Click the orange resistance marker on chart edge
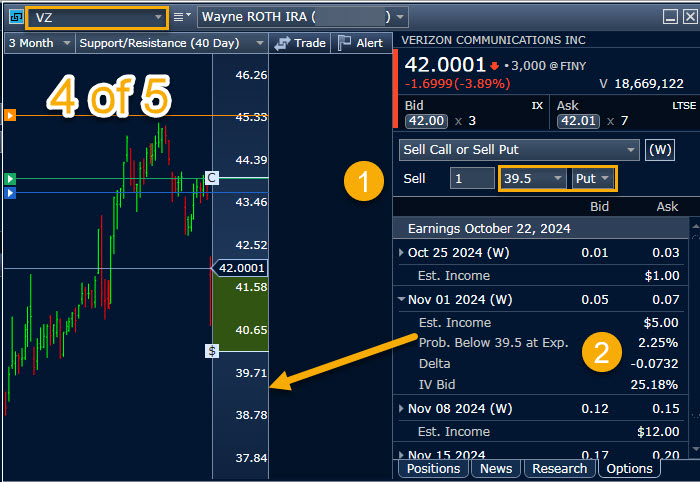Viewport: 700px width, 482px height. pos(10,116)
